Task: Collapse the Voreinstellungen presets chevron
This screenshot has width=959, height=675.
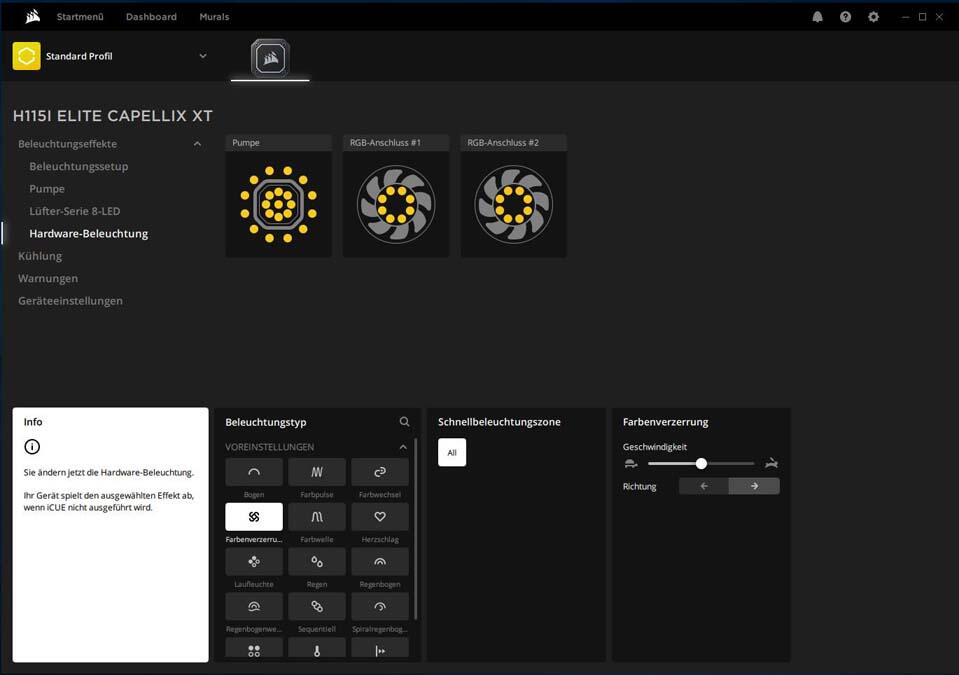Action: tap(403, 447)
